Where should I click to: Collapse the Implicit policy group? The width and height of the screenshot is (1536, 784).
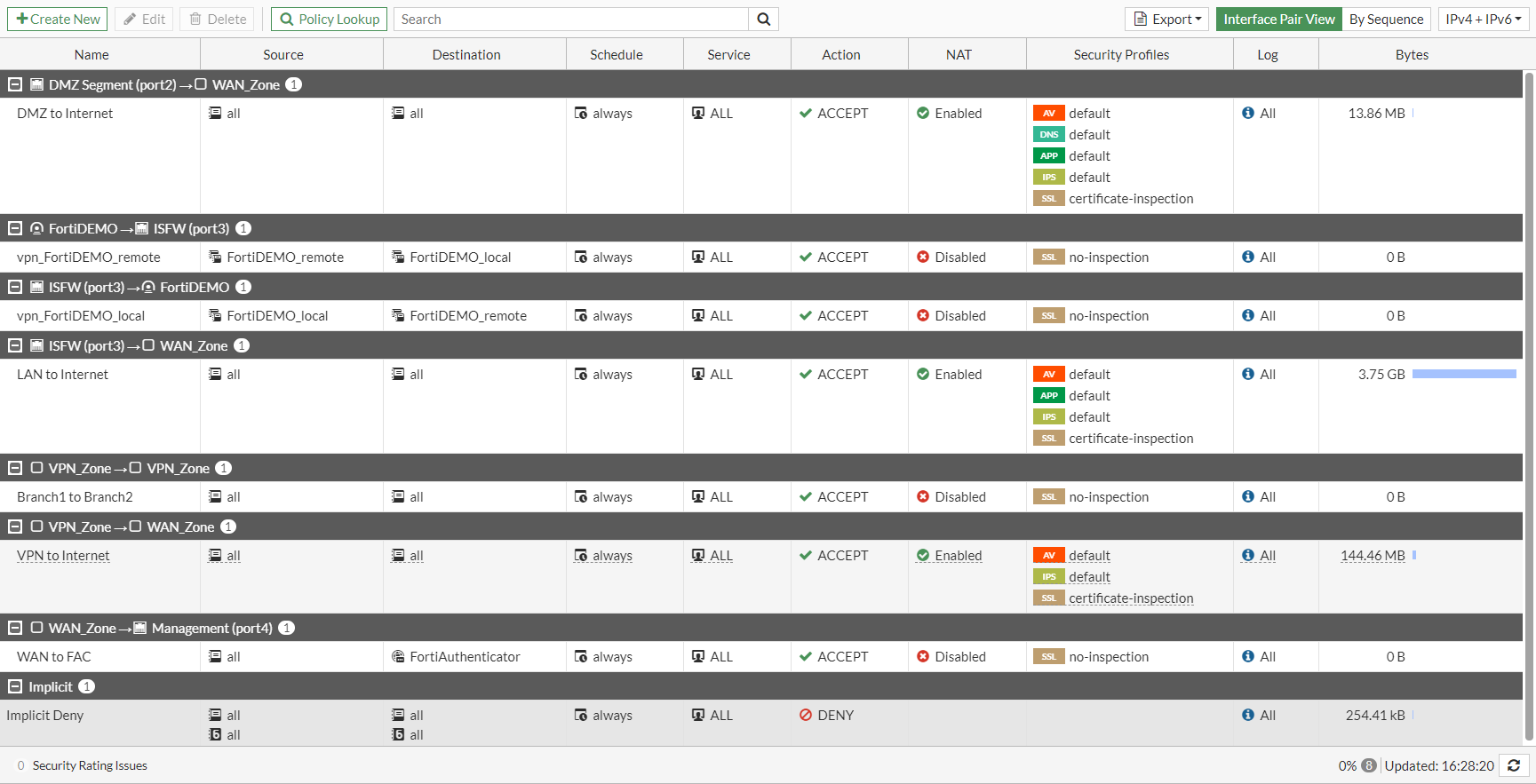click(15, 686)
